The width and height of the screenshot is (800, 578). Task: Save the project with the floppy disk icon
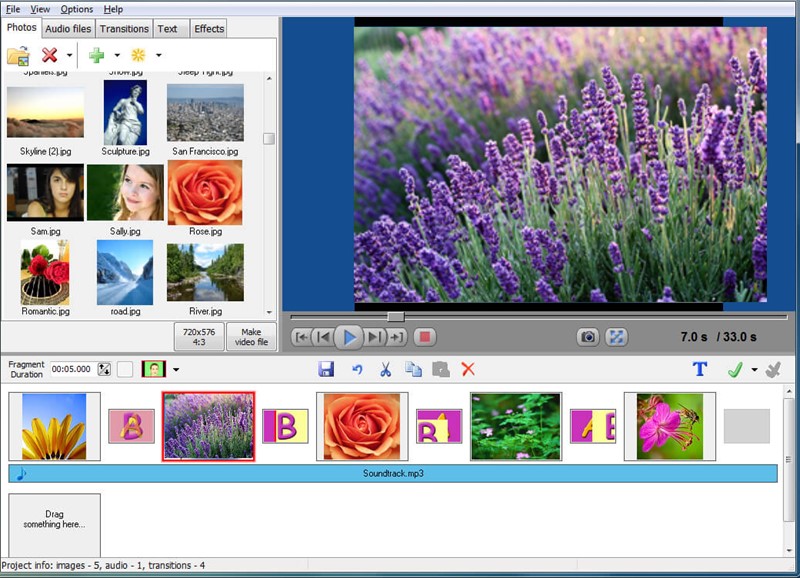click(326, 369)
